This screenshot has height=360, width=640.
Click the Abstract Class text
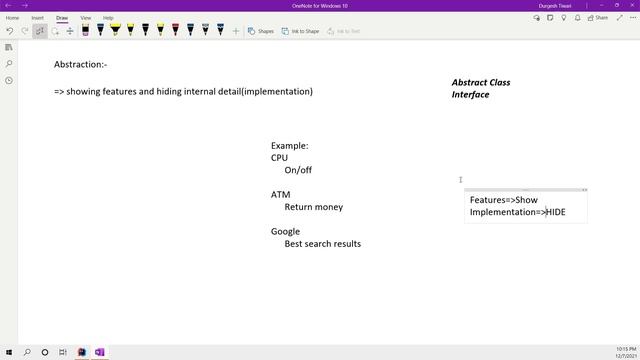click(481, 82)
